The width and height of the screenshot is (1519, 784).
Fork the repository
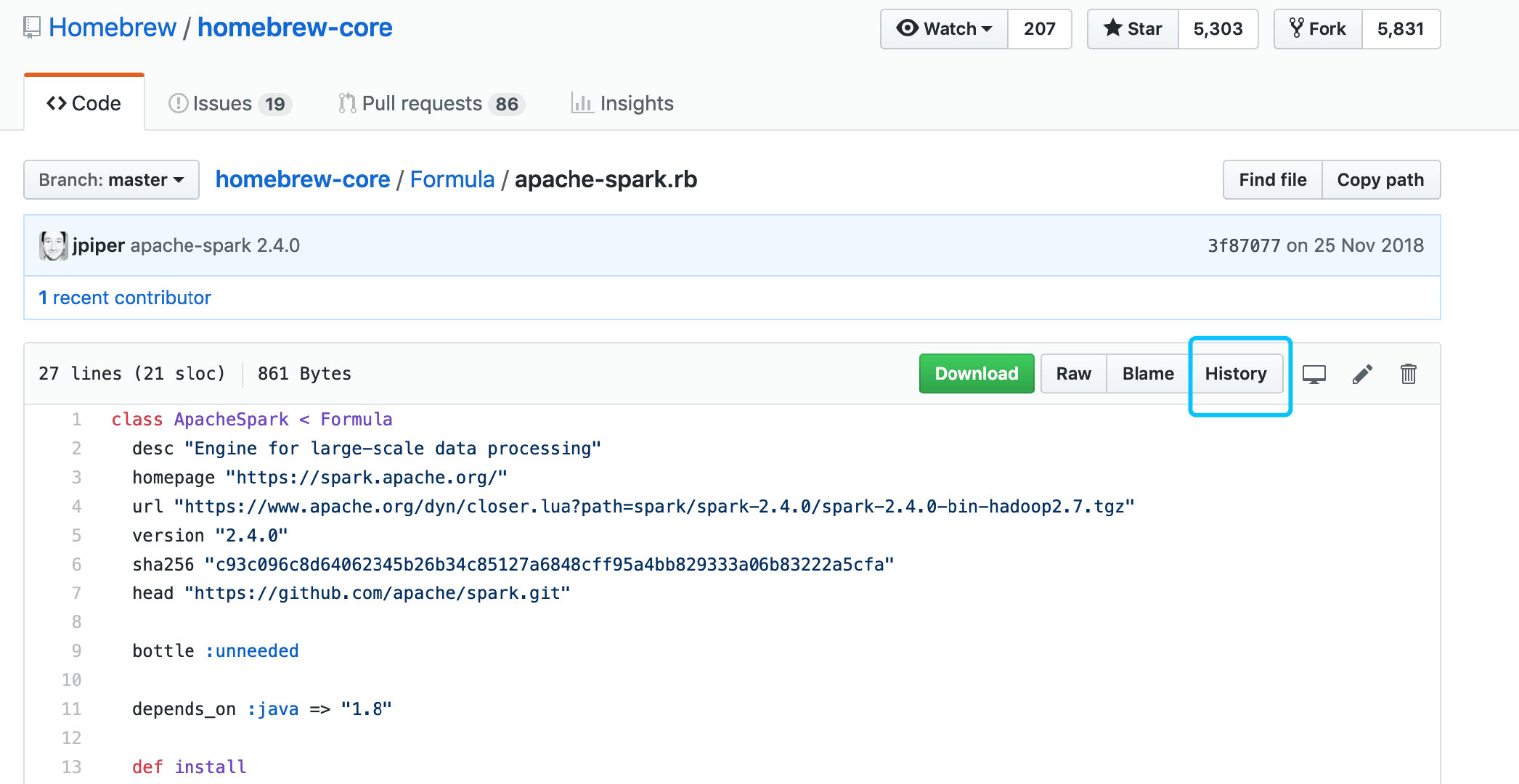(1318, 29)
